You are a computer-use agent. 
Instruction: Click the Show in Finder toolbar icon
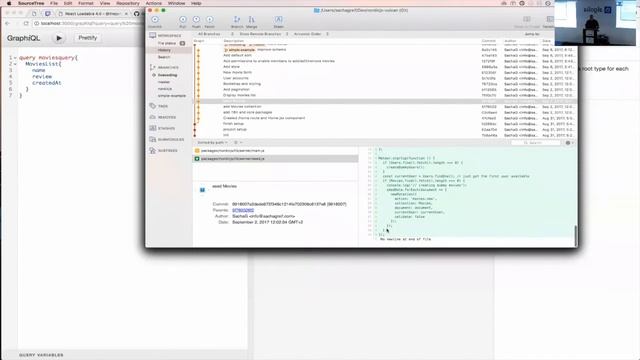click(x=527, y=20)
